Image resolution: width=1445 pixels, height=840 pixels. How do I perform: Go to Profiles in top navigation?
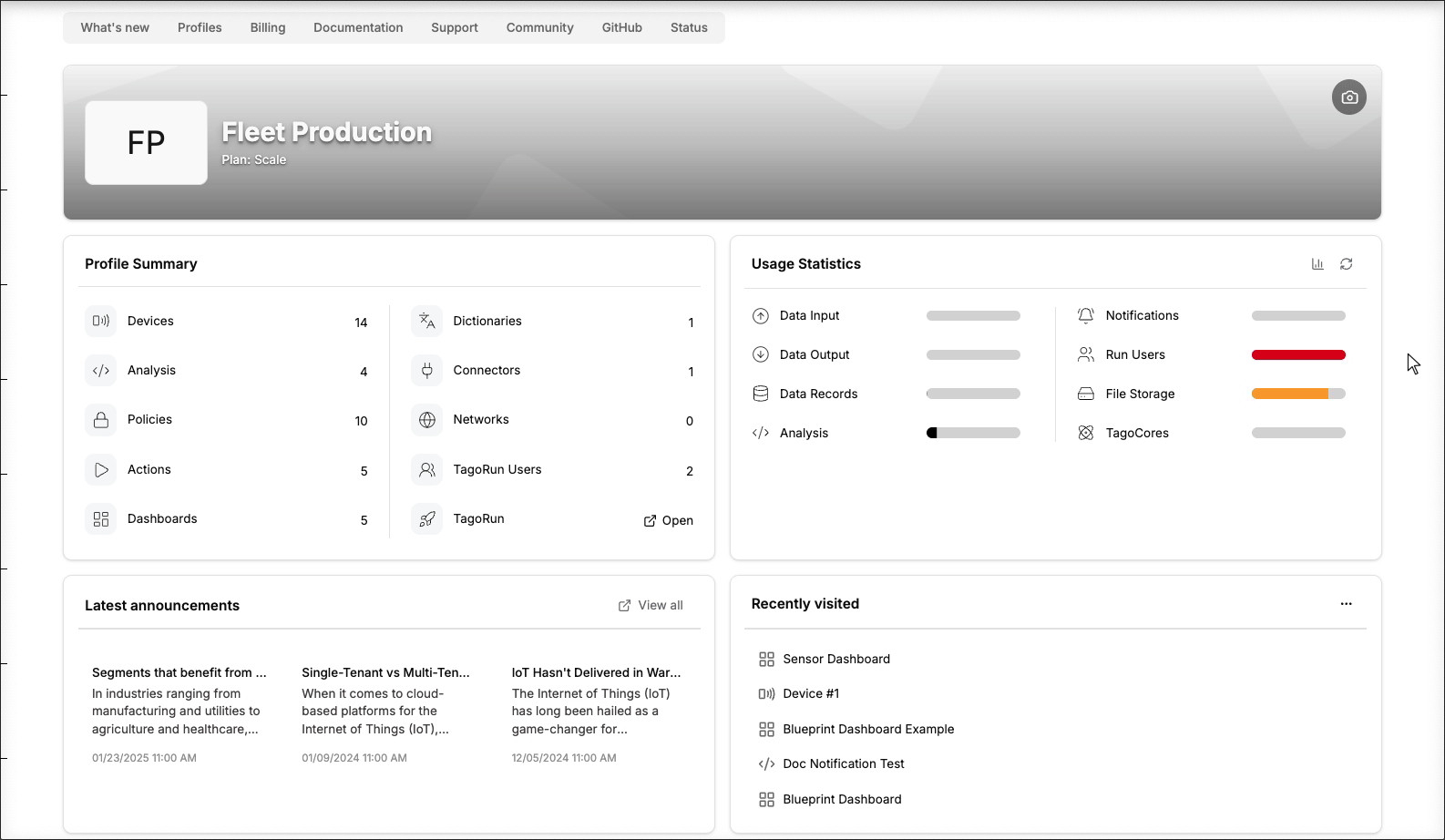[200, 28]
